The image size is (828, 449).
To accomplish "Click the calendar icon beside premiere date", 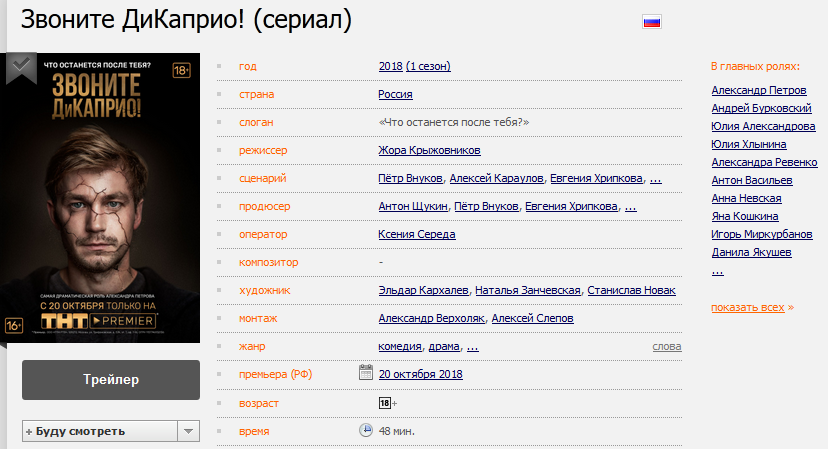I will pyautogui.click(x=365, y=372).
